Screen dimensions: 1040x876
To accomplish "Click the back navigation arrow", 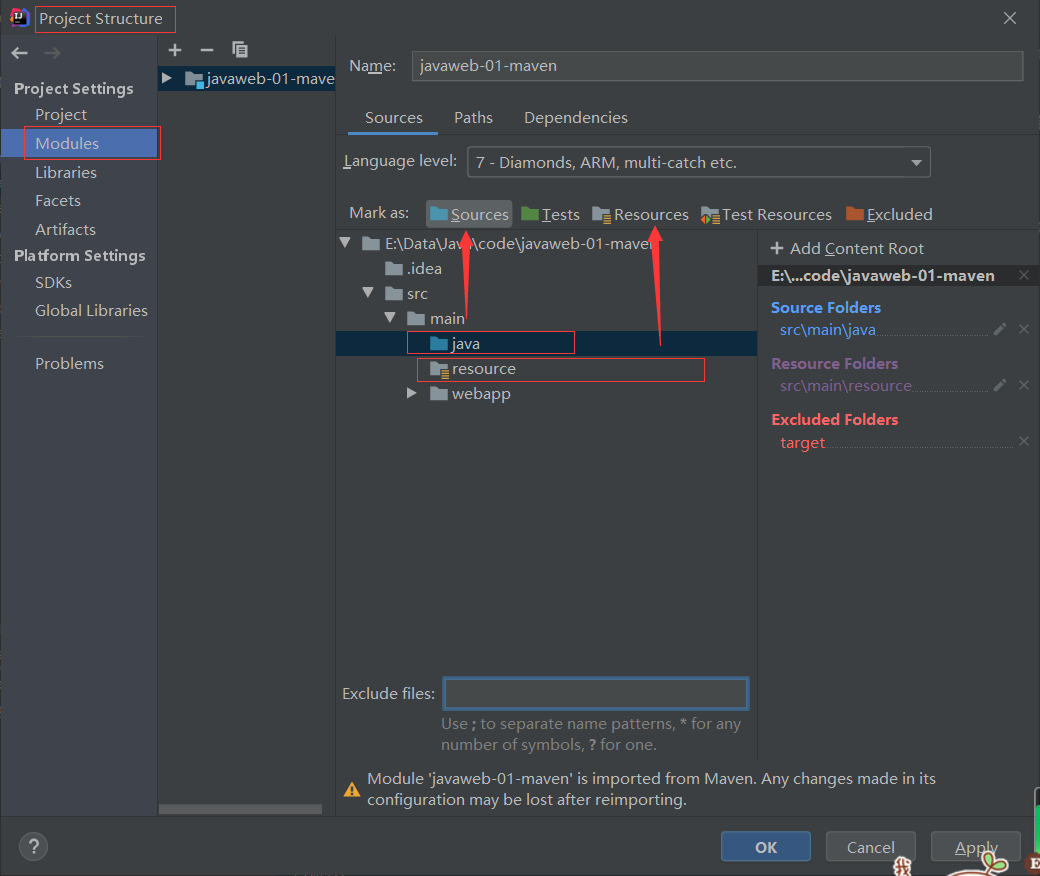I will [20, 53].
